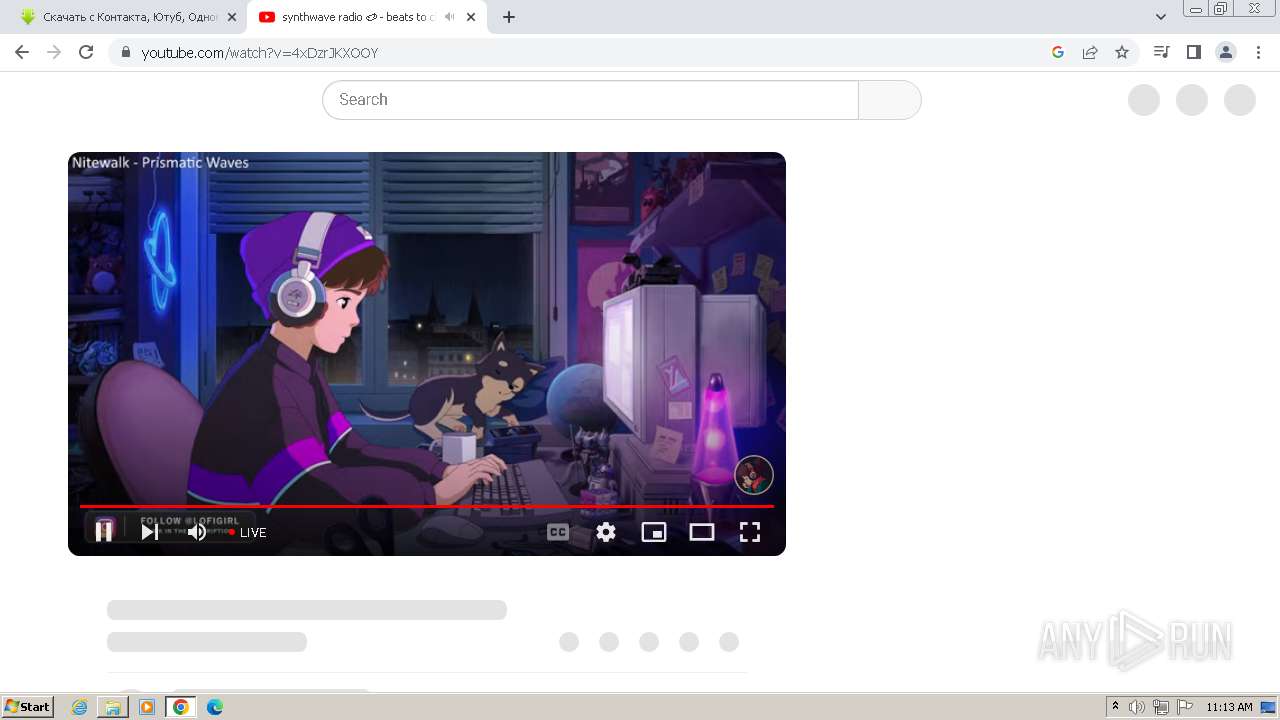View site info via the lock icon
This screenshot has width=1280, height=720.
point(125,52)
